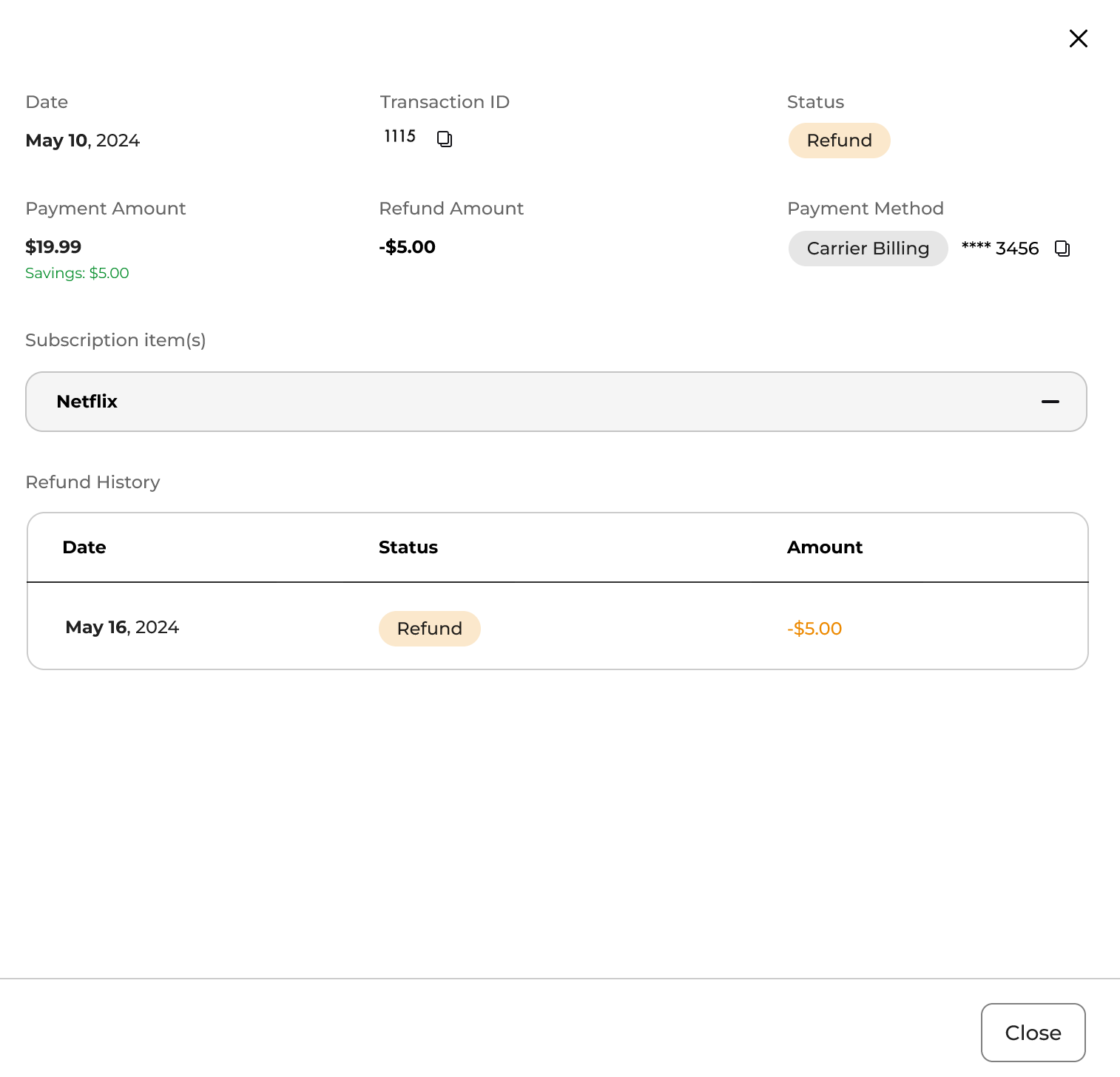Click the bold -$5.00 under Refund Amount

click(407, 247)
